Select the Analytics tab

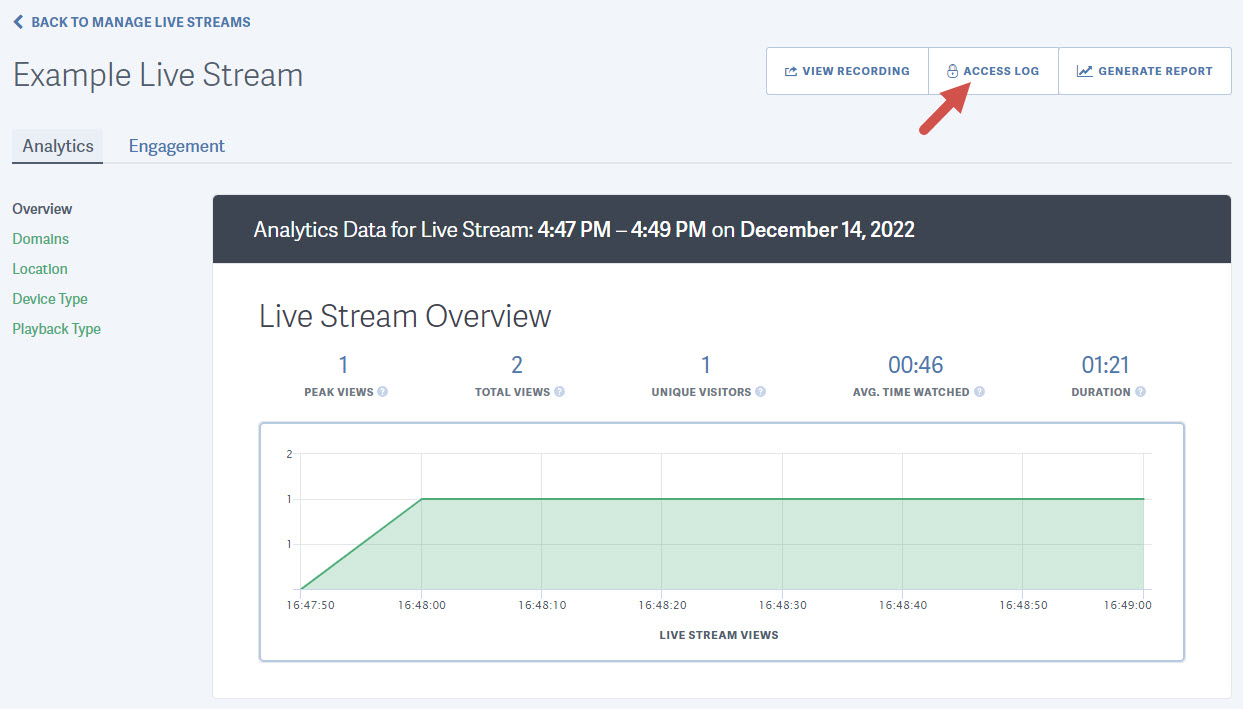(57, 146)
